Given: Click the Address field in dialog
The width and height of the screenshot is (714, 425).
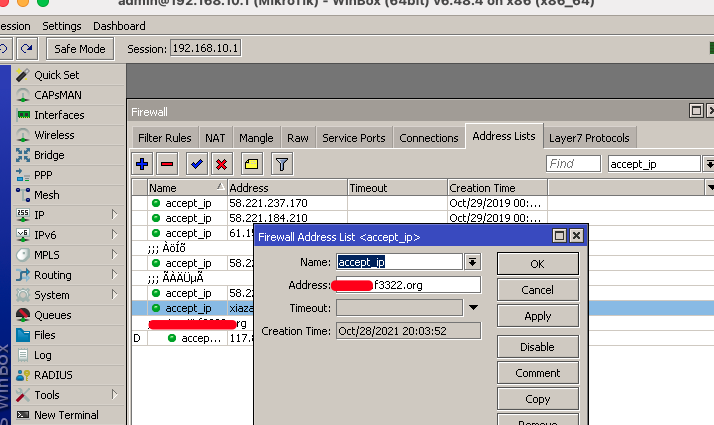Looking at the screenshot, I should 408,285.
